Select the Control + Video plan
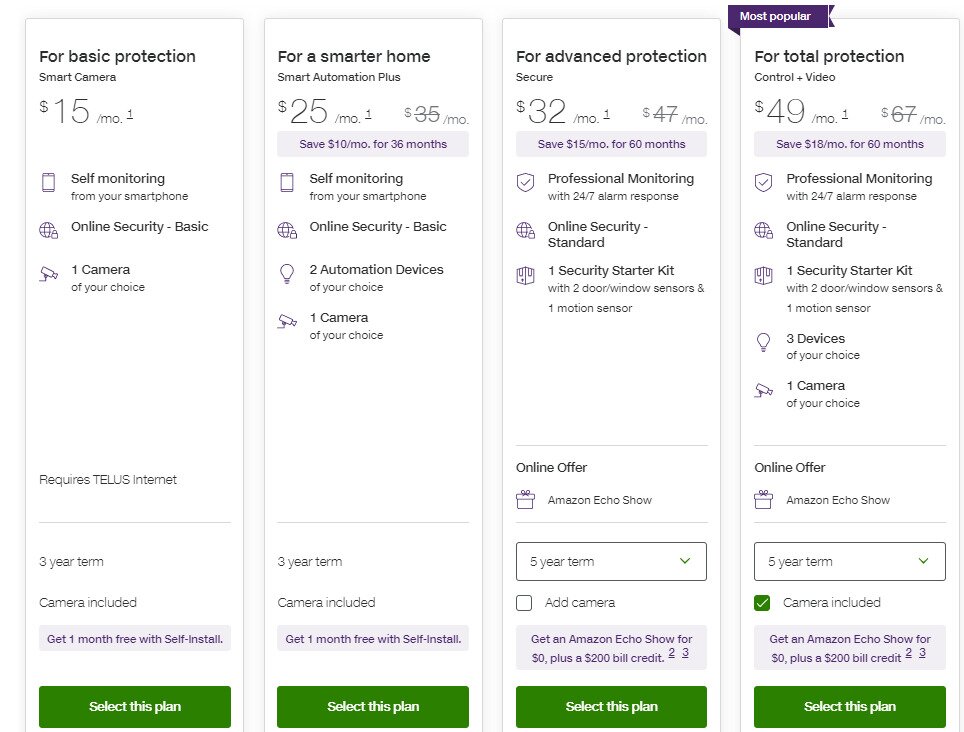964x732 pixels. click(x=849, y=707)
